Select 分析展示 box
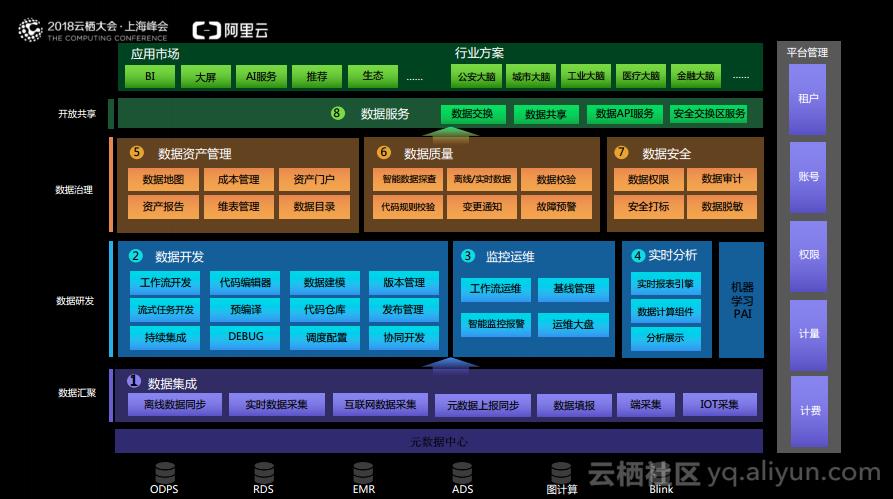 pyautogui.click(x=666, y=338)
